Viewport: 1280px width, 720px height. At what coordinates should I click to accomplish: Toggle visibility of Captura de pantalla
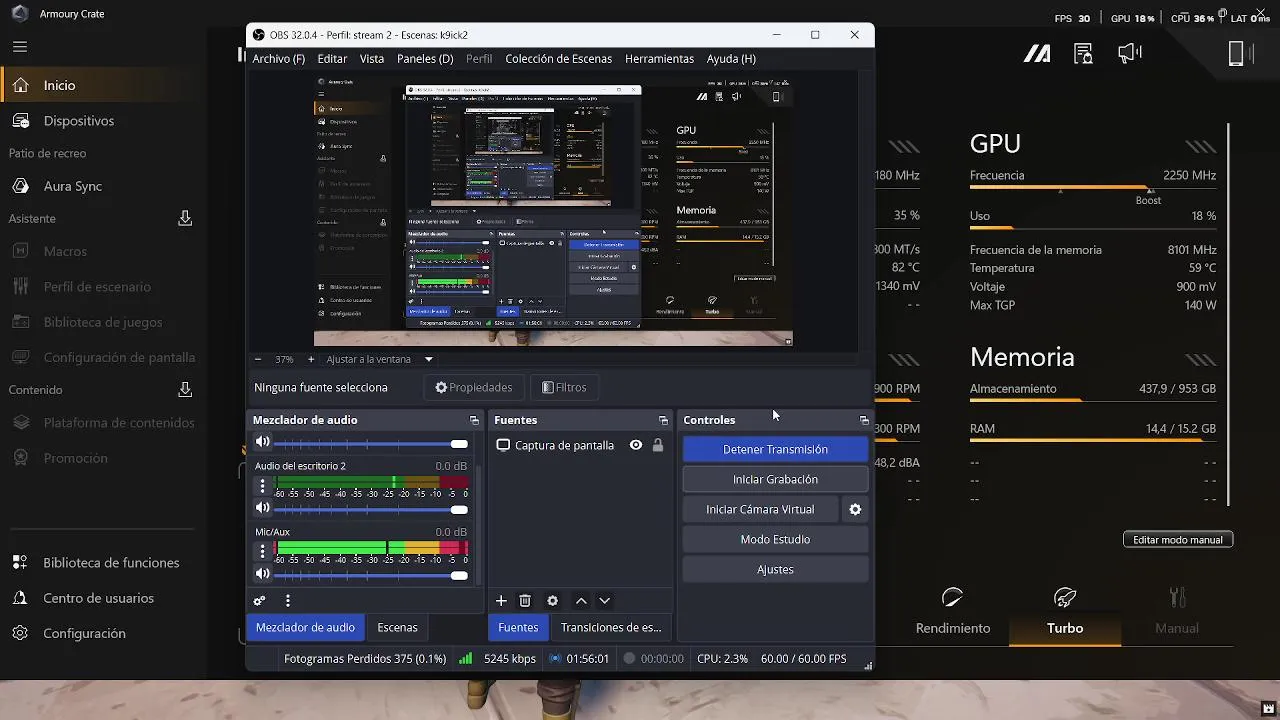tap(636, 445)
